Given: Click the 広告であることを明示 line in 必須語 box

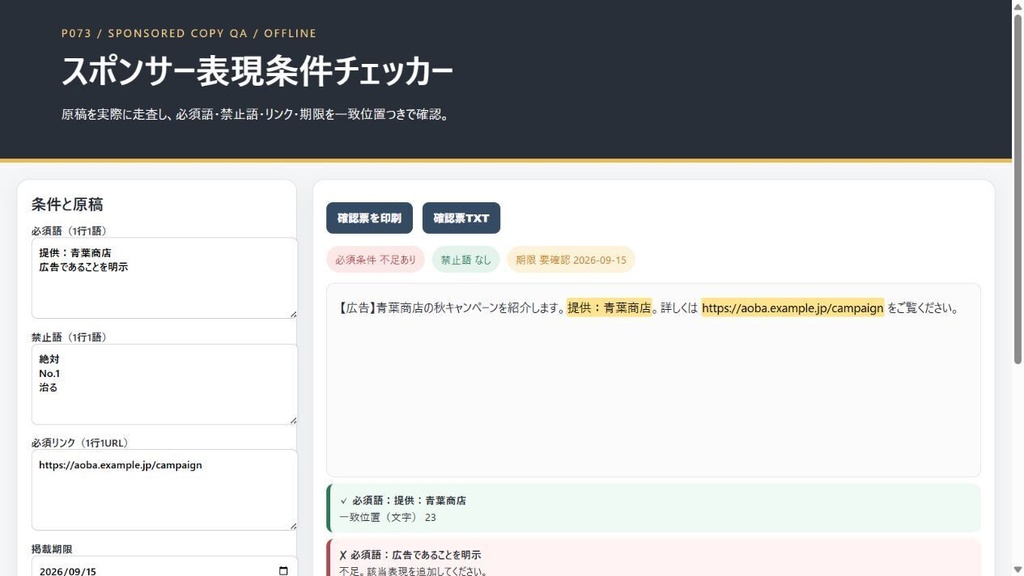Looking at the screenshot, I should [84, 267].
